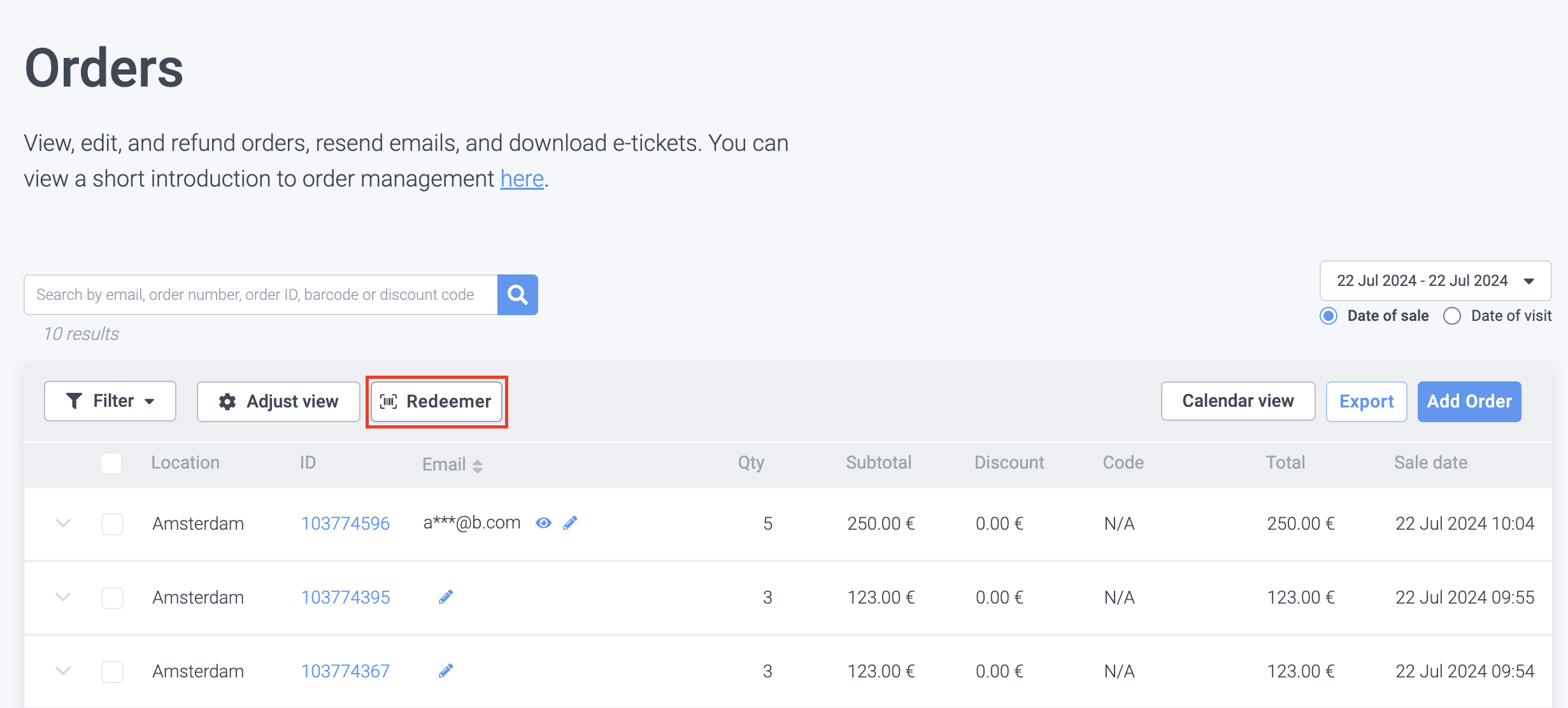Click the blue search magnifier icon

[x=517, y=295]
